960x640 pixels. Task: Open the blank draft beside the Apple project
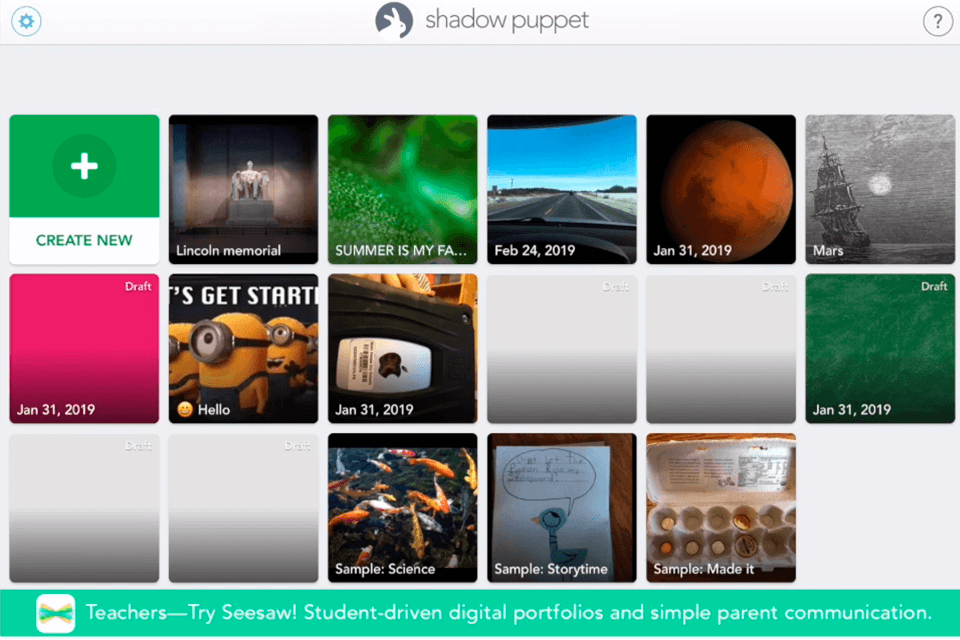point(562,348)
